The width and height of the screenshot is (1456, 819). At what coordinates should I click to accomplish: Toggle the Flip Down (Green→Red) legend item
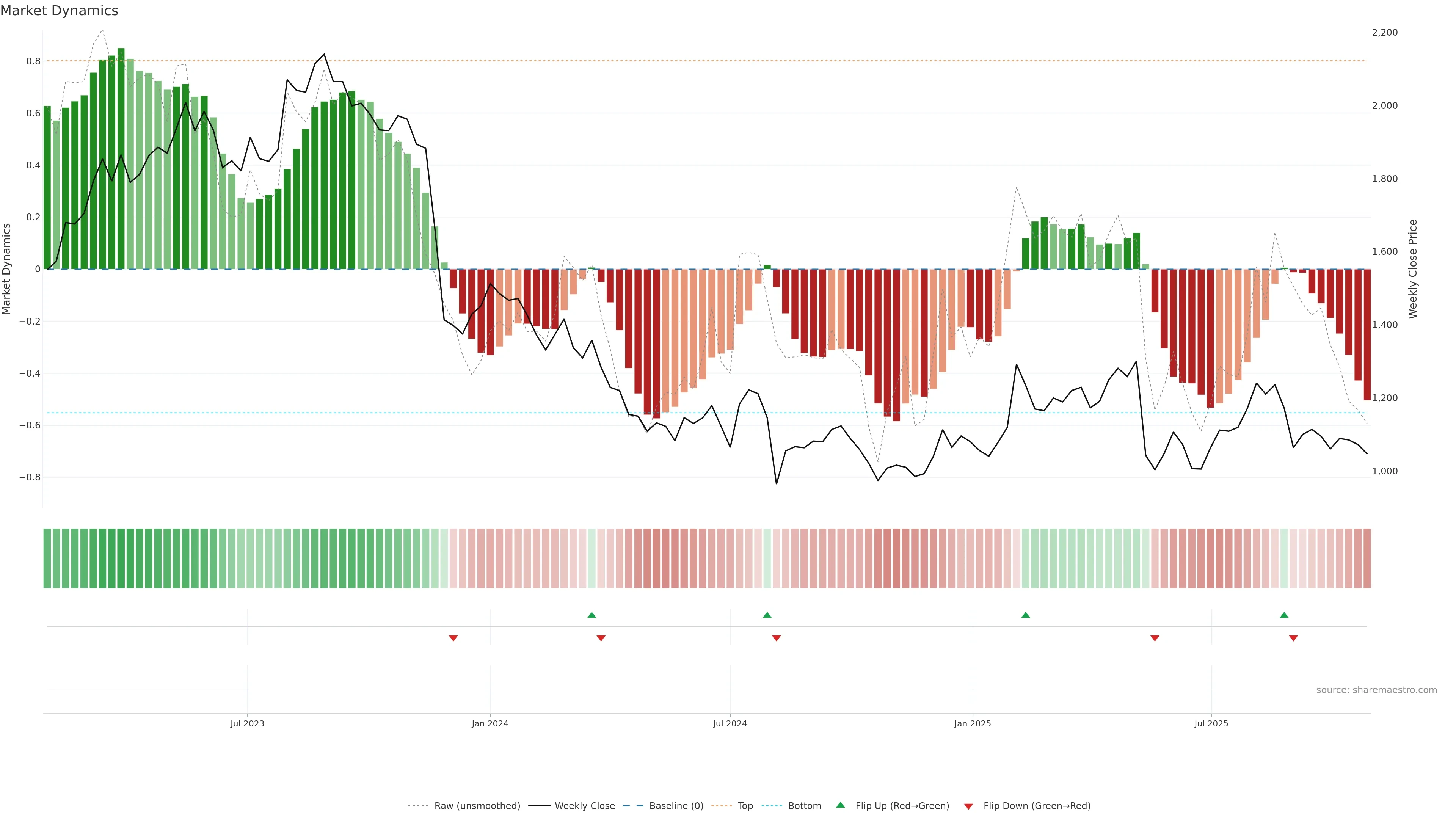click(x=1037, y=805)
